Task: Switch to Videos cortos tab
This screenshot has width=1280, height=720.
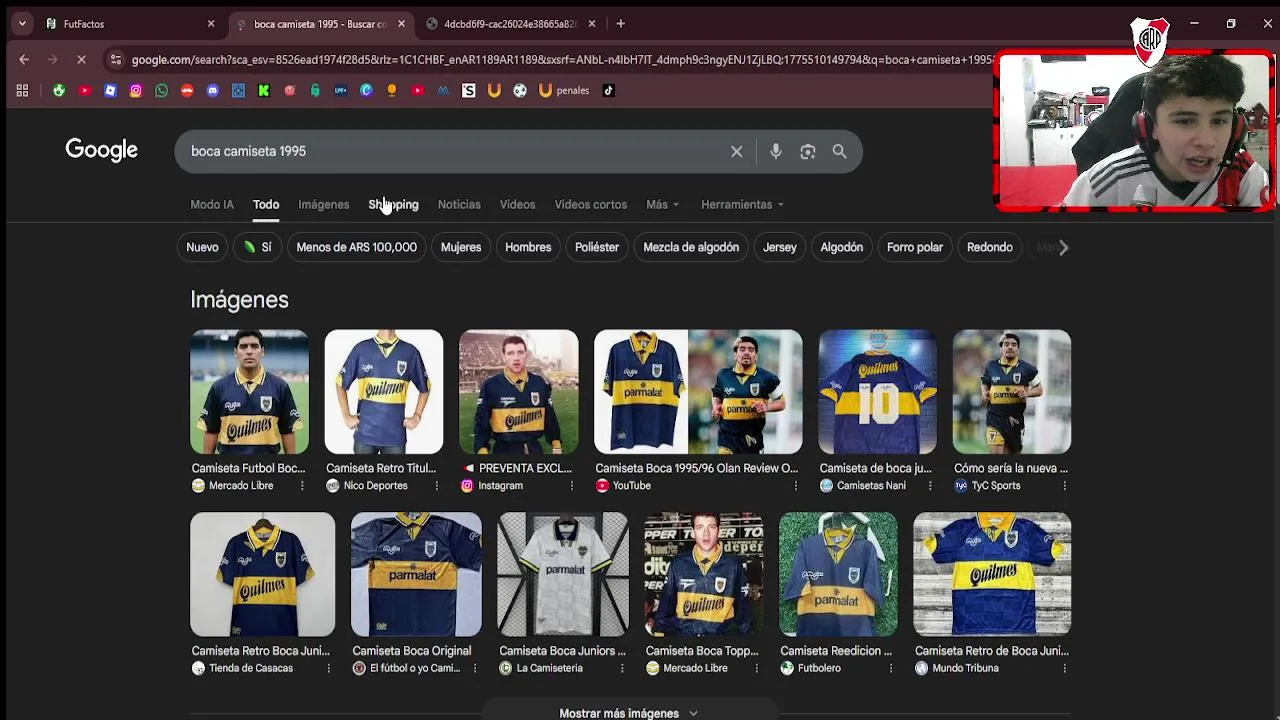Action: tap(591, 204)
